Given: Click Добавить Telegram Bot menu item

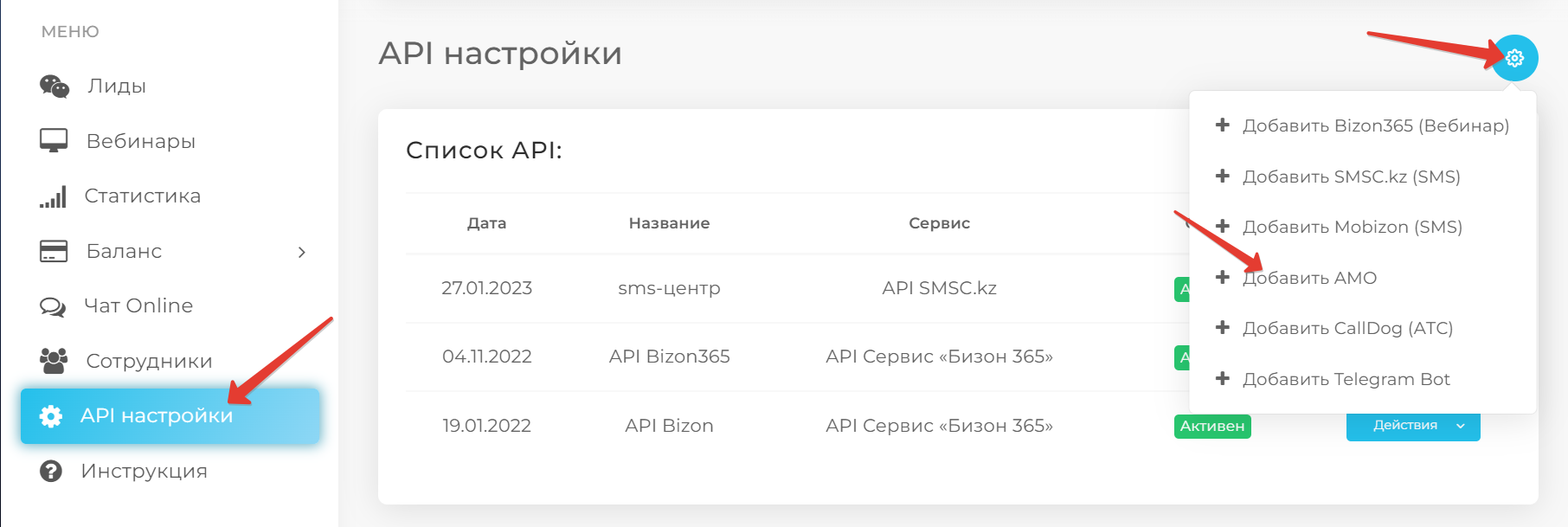Looking at the screenshot, I should [x=1346, y=379].
